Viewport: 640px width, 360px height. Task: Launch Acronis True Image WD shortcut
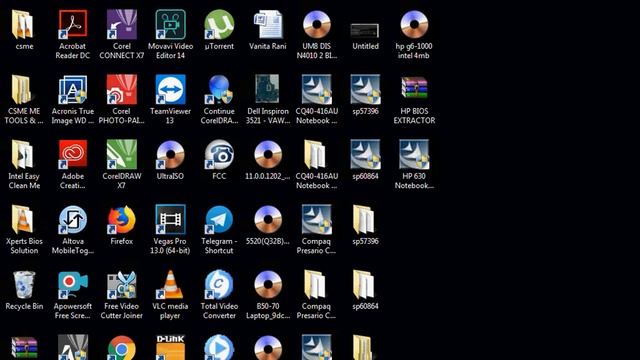point(73,90)
